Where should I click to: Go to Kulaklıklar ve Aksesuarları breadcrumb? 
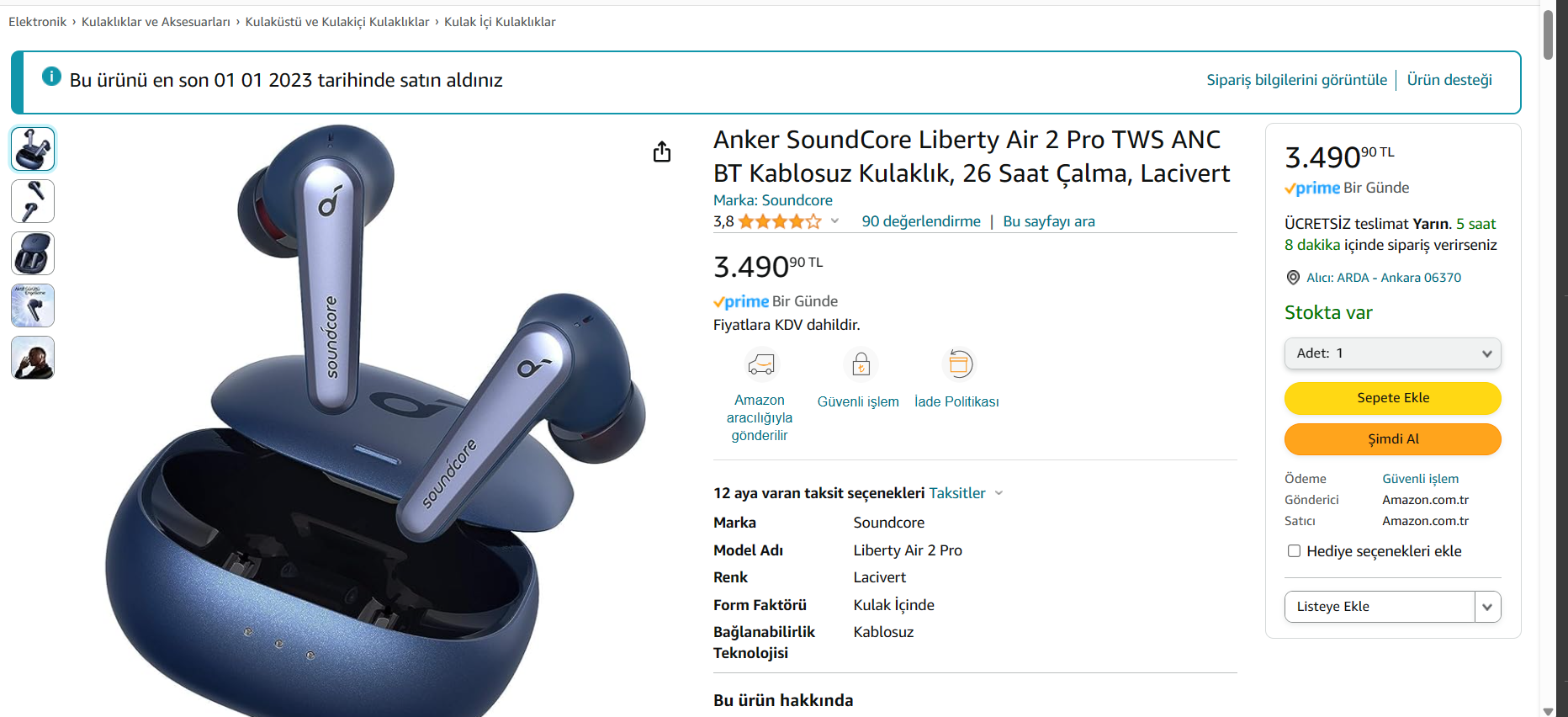[156, 22]
